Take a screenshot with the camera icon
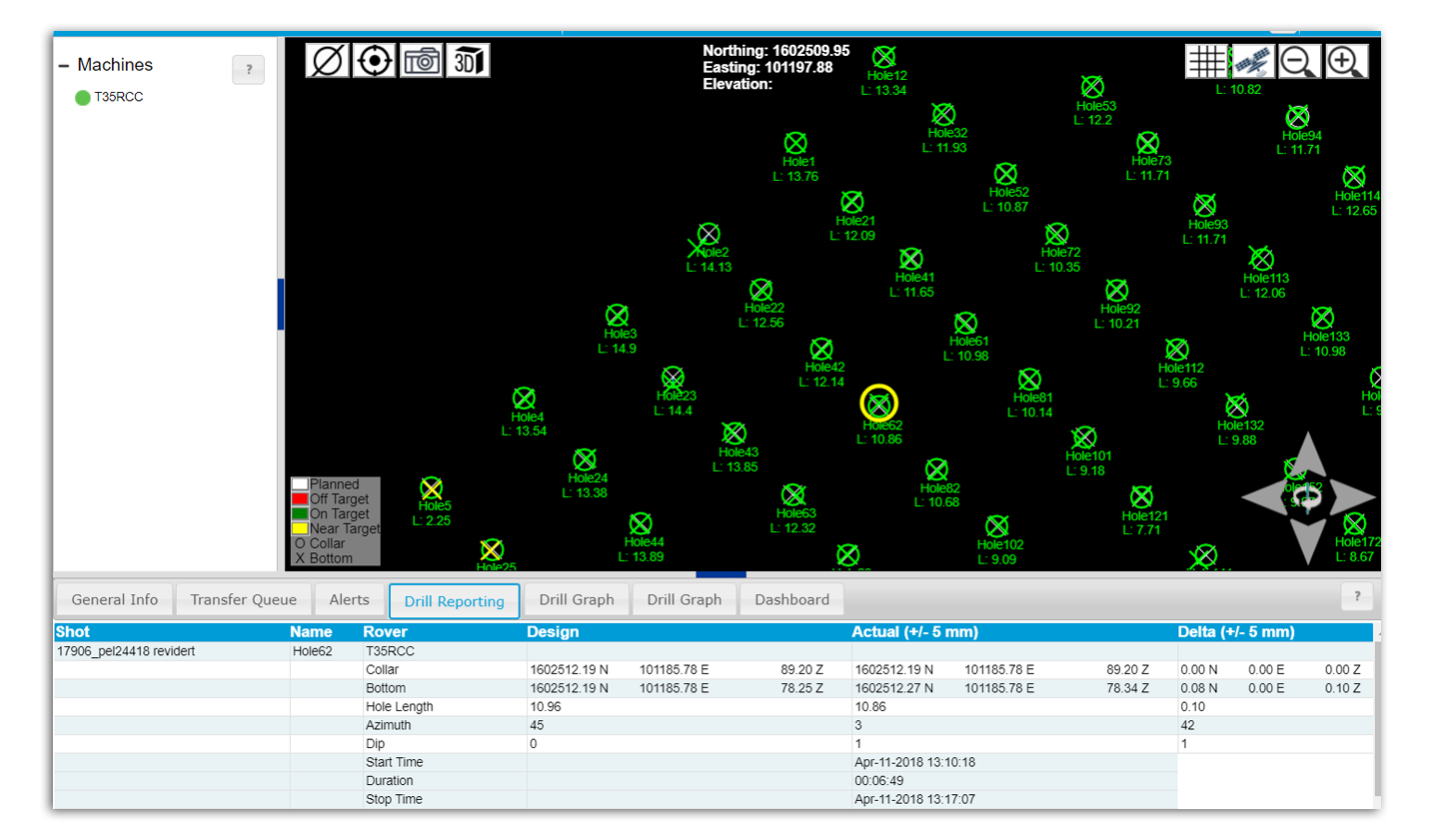 pos(421,60)
